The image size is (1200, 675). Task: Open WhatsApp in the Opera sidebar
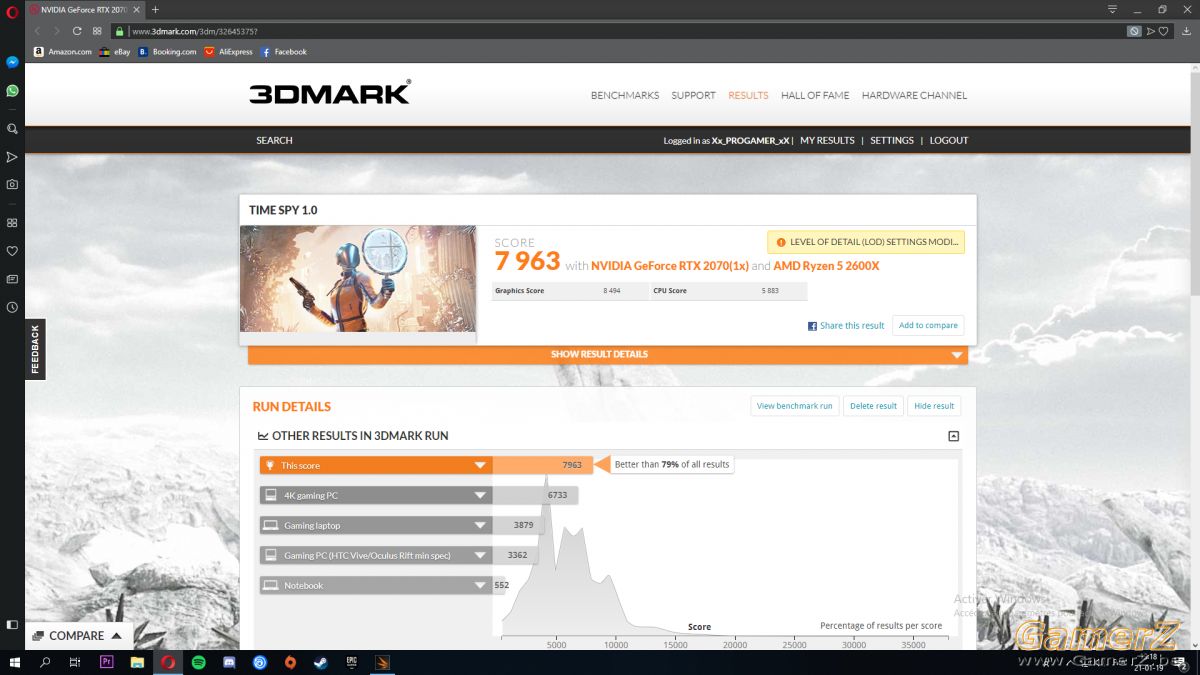(12, 90)
